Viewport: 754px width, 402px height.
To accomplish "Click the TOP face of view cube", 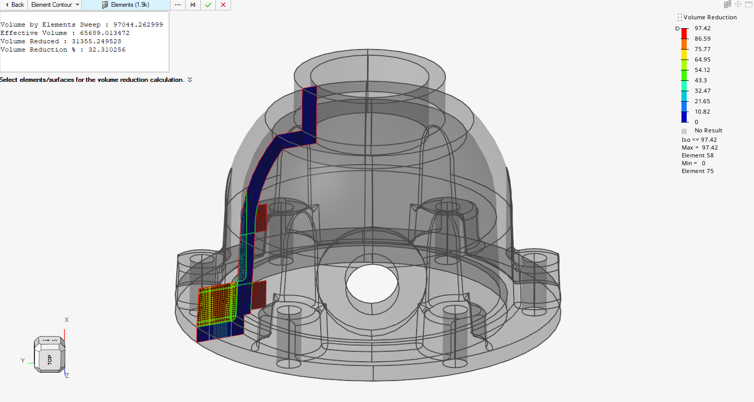I will pos(49,357).
